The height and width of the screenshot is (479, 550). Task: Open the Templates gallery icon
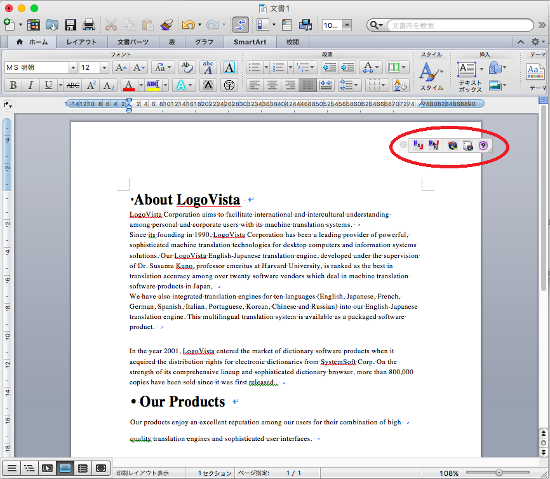(x=33, y=25)
